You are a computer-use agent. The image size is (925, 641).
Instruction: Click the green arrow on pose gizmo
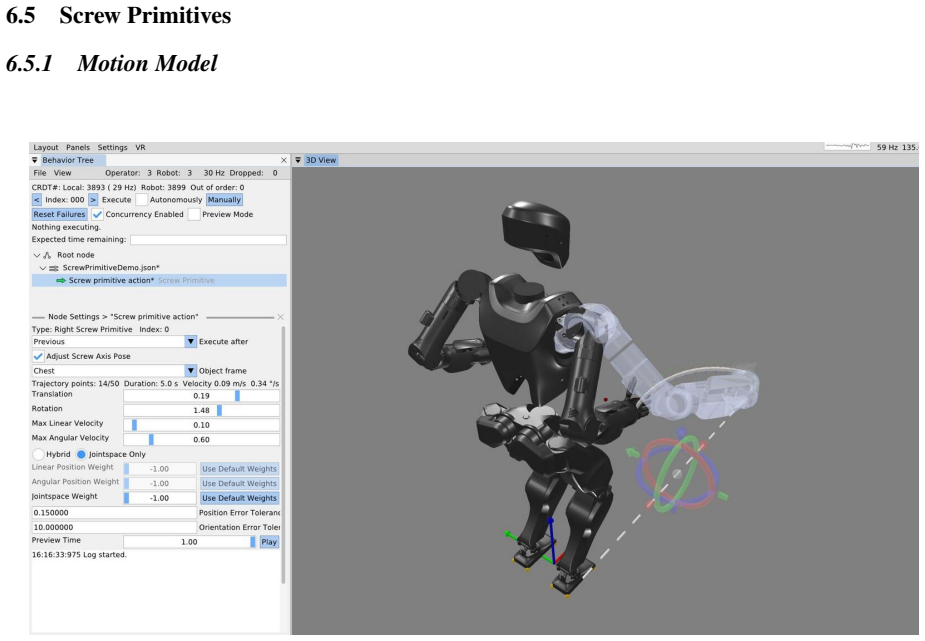pyautogui.click(x=632, y=453)
